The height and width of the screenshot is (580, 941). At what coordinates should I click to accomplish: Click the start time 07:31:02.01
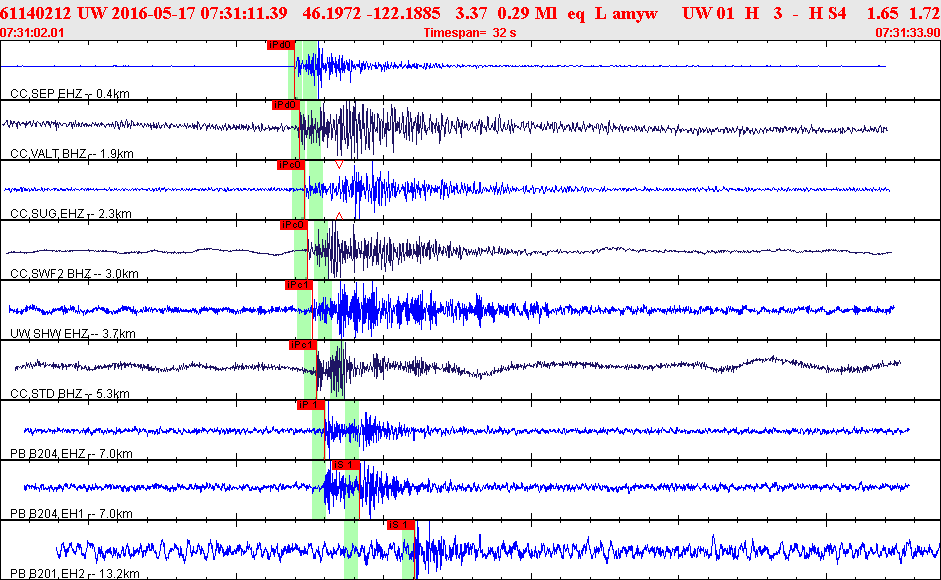pos(32,33)
